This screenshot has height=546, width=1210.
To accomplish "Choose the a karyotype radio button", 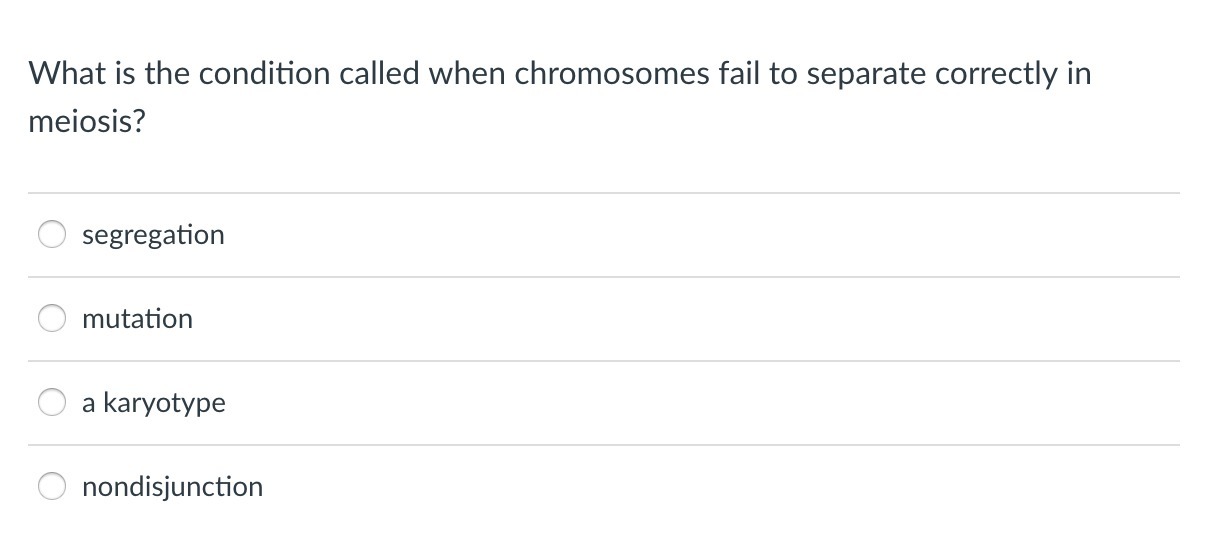I will point(52,403).
